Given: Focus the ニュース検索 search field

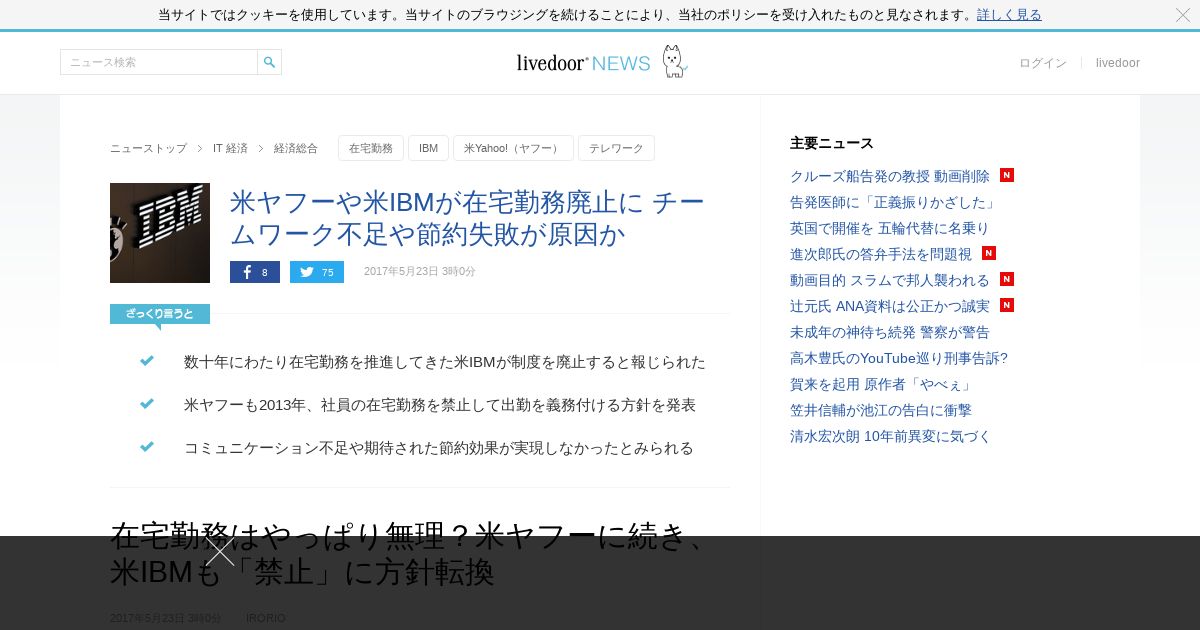Looking at the screenshot, I should (x=159, y=62).
